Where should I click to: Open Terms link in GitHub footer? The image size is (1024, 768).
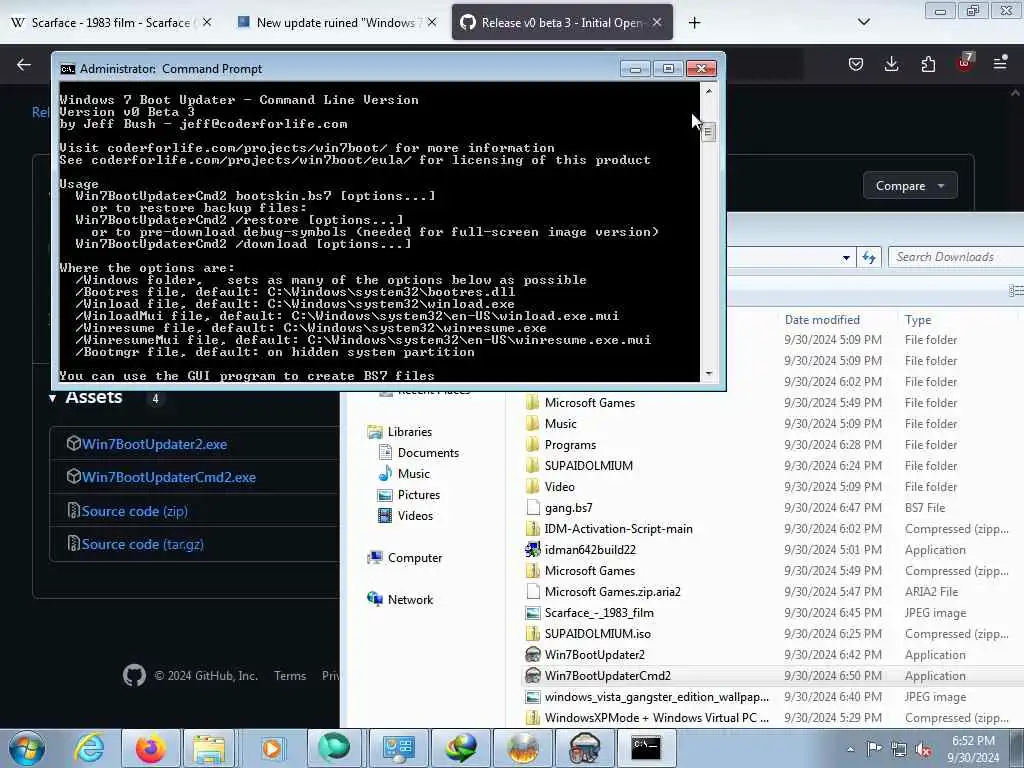pos(290,676)
